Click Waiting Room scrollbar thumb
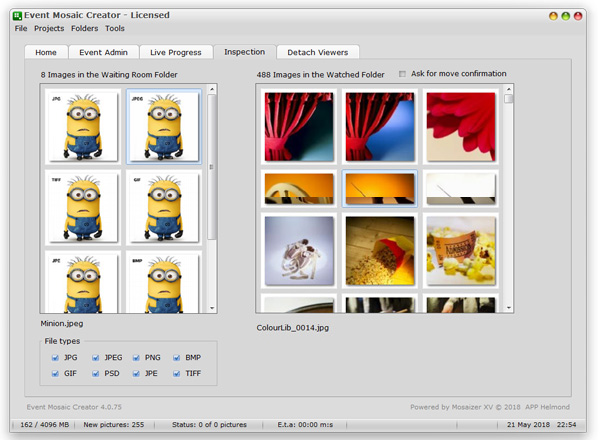Viewport: 600px width, 440px height. click(212, 167)
